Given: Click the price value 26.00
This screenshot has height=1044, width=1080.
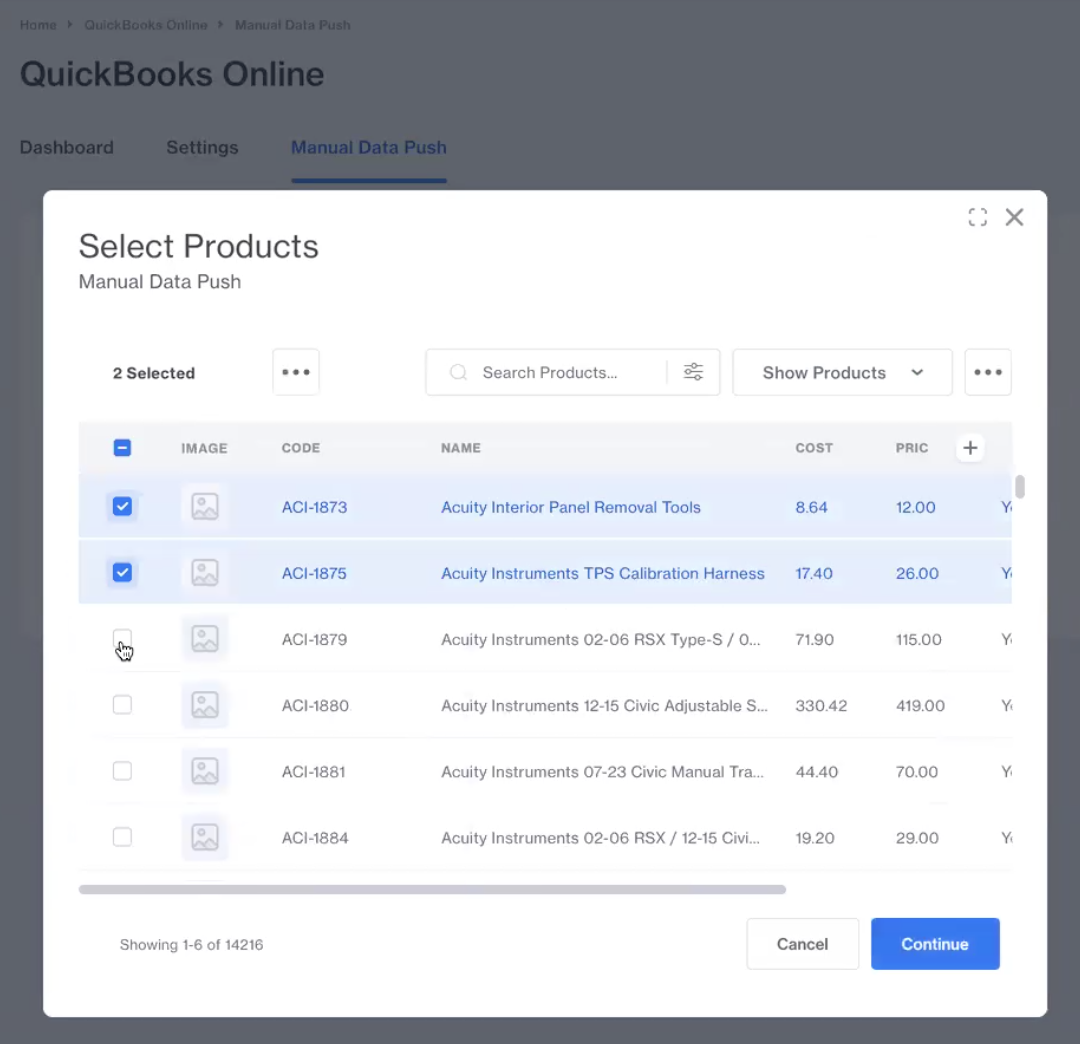Looking at the screenshot, I should pos(917,573).
